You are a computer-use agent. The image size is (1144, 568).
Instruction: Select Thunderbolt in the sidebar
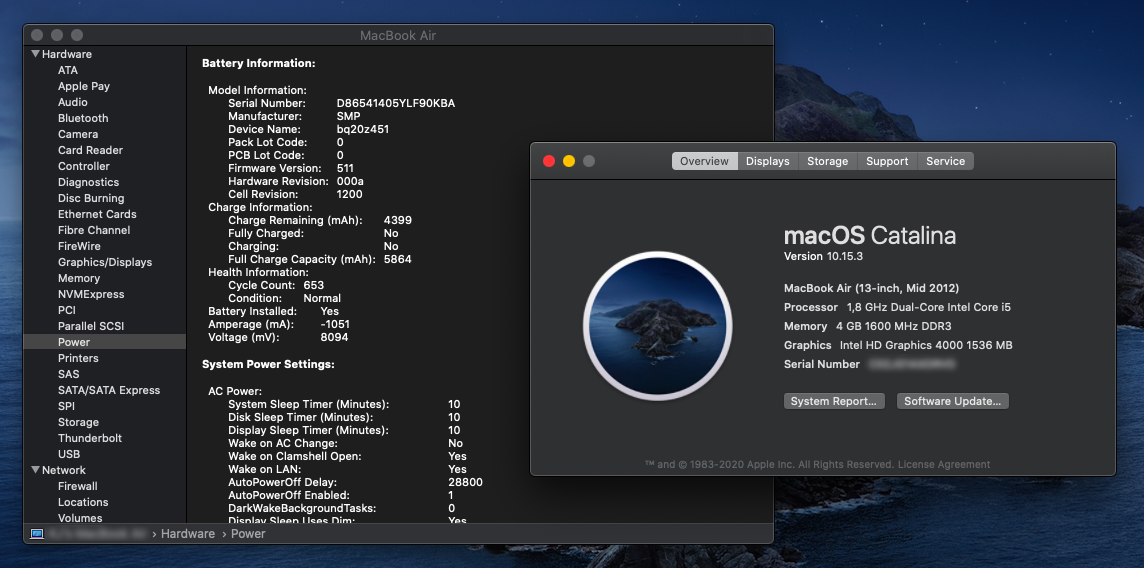point(90,438)
